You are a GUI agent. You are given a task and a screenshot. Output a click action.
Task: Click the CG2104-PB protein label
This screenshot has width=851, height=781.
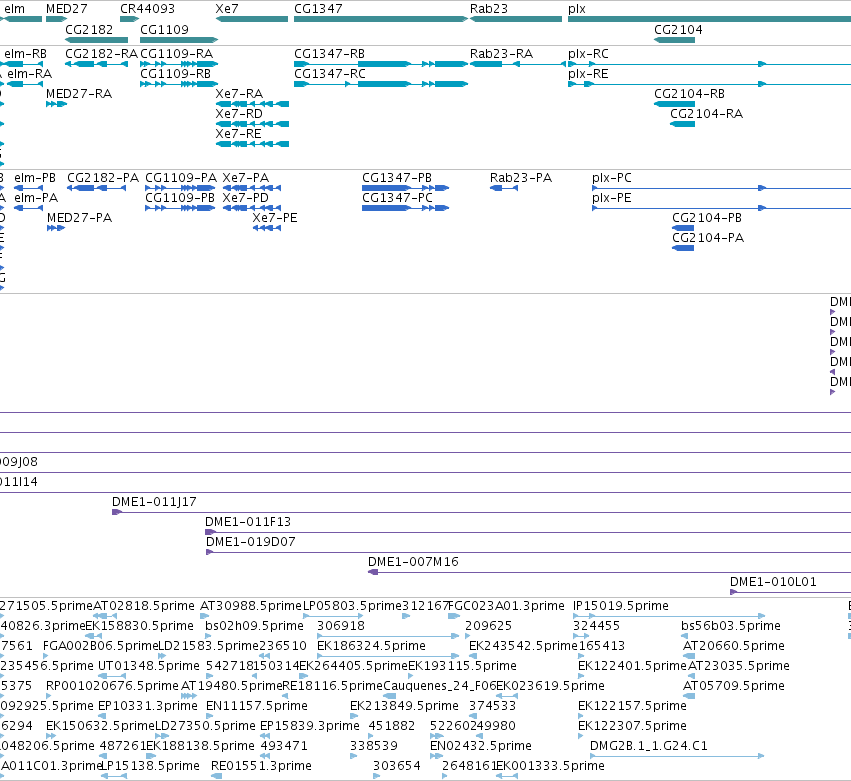tap(707, 218)
